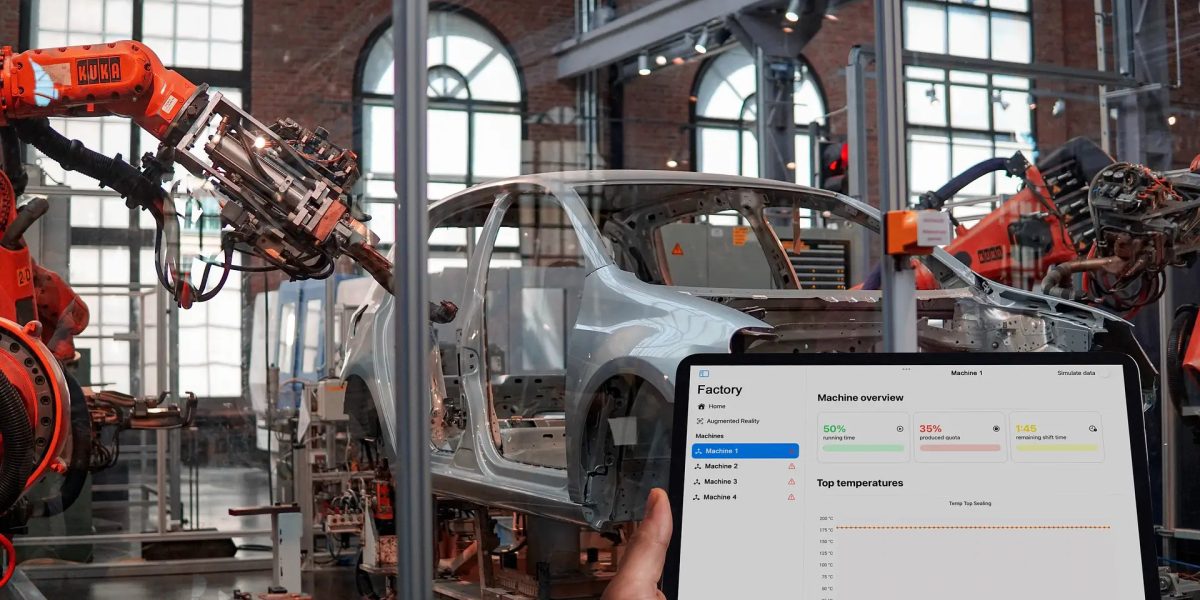
Task: Open the ellipsis menu above the overview
Action: [906, 369]
